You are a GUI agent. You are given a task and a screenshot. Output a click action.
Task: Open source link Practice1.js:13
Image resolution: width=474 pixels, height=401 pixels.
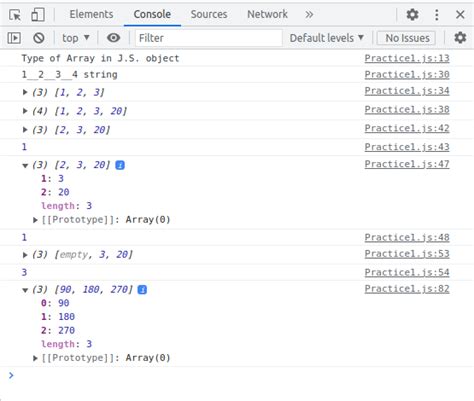407,58
